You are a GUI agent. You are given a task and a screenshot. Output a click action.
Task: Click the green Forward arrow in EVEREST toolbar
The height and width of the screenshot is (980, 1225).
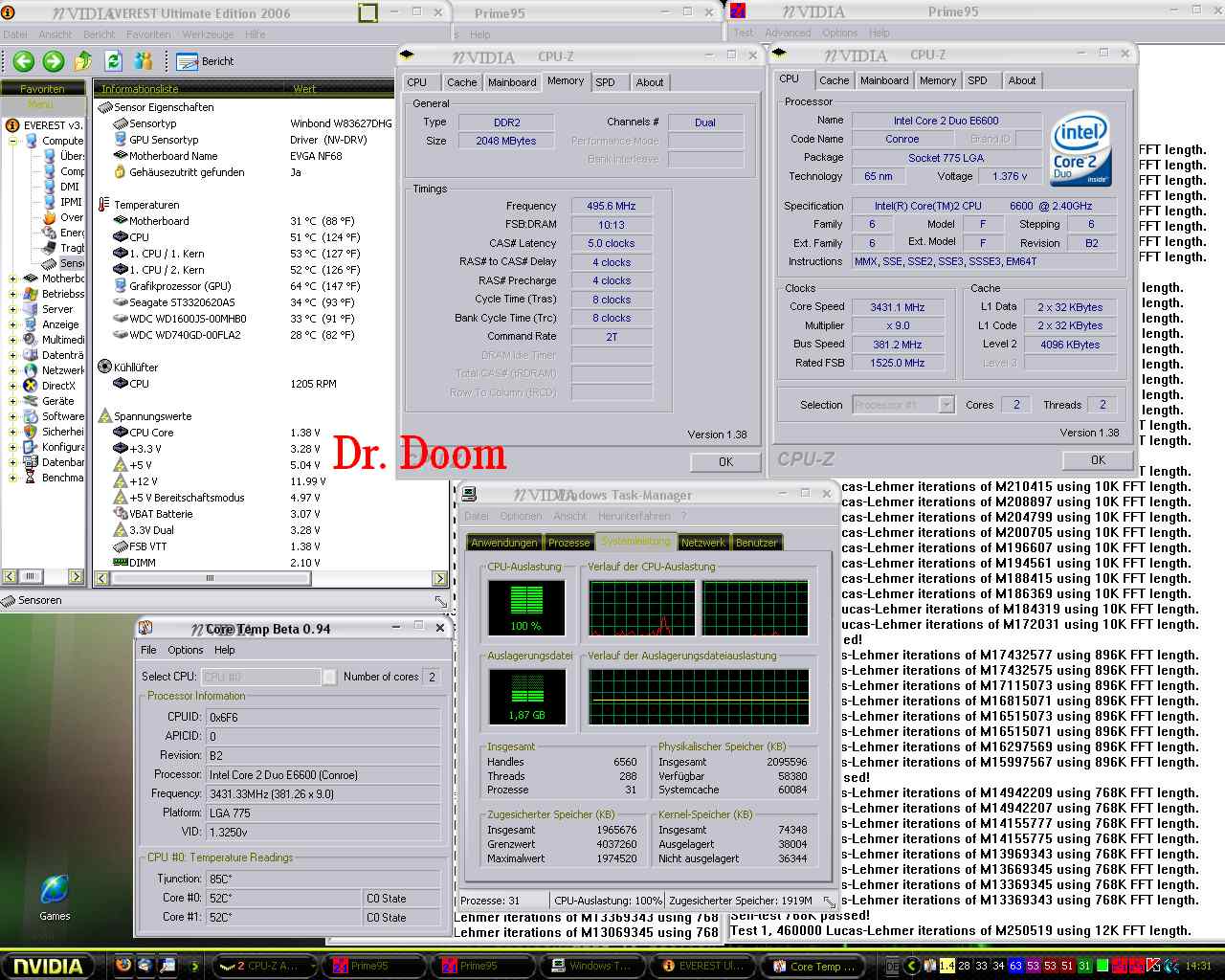pos(54,61)
